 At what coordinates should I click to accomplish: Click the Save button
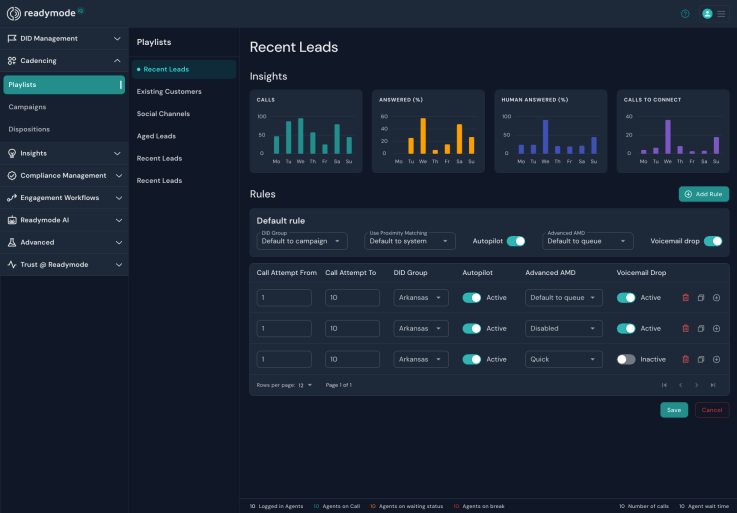tap(674, 410)
